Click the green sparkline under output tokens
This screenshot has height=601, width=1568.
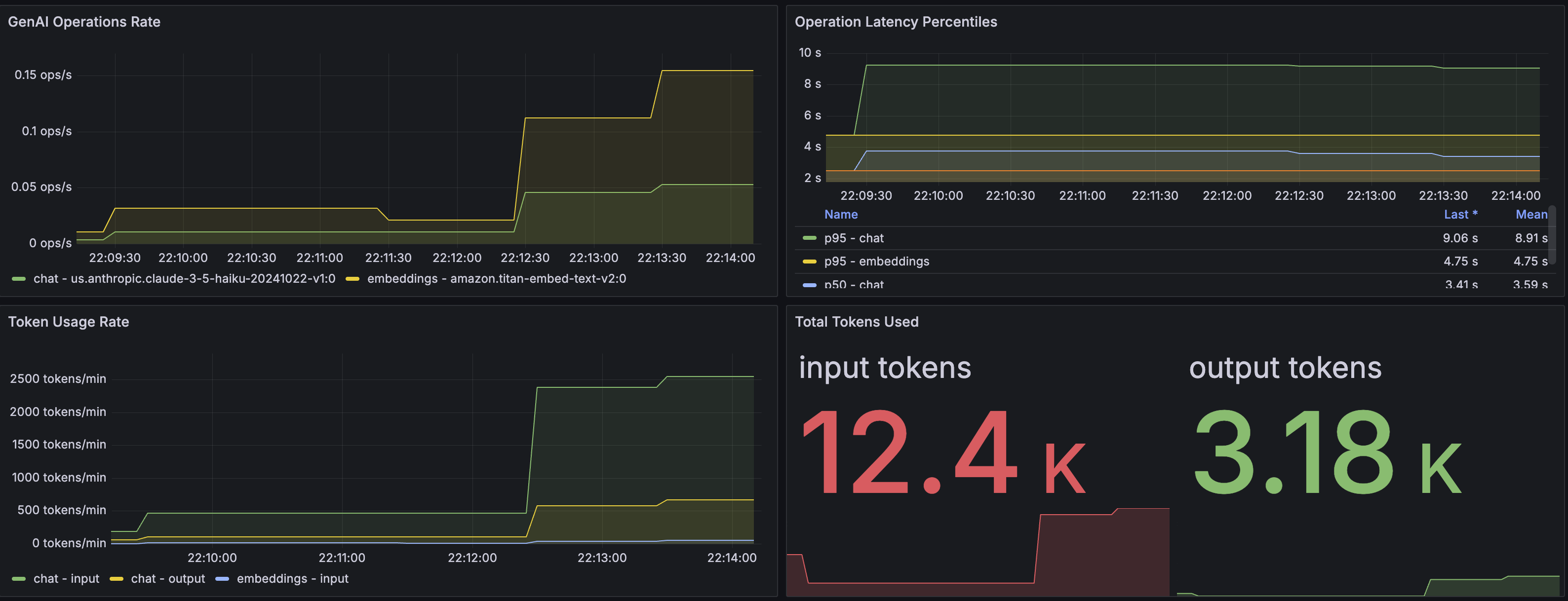[1368, 585]
